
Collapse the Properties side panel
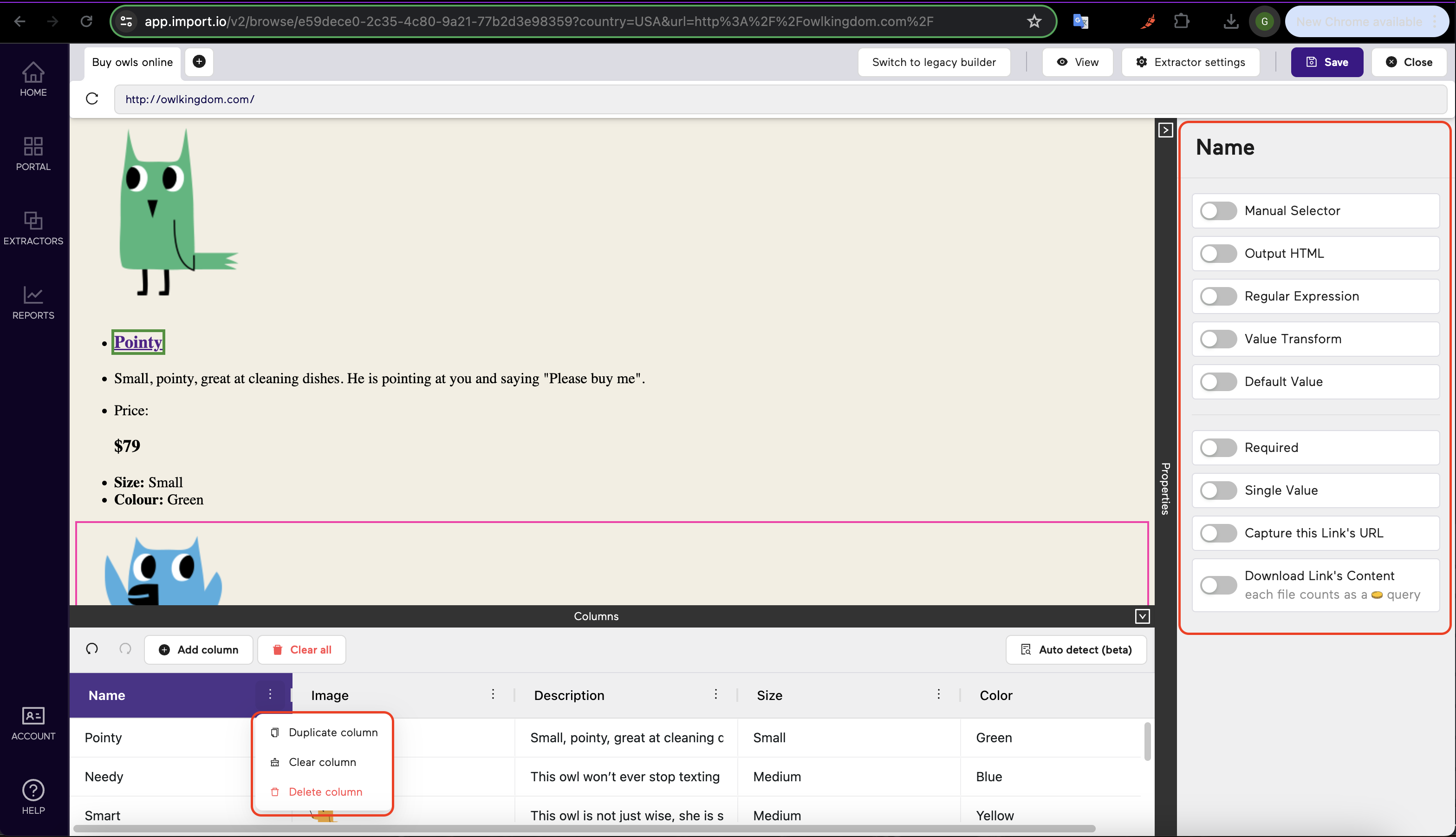click(1165, 131)
